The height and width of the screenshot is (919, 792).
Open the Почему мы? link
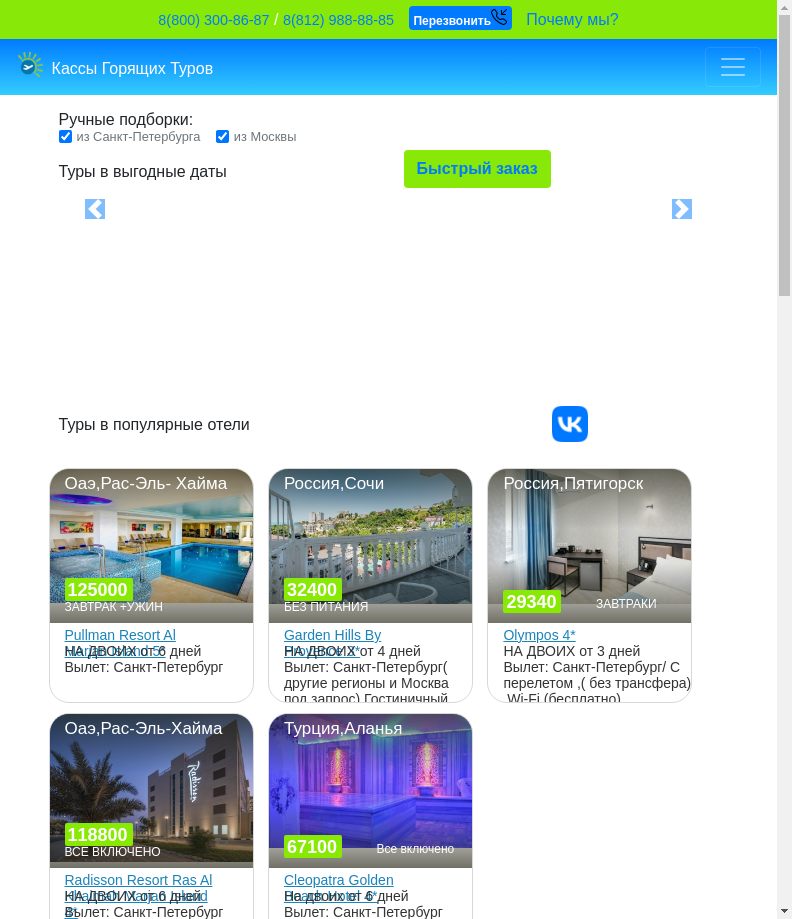click(x=572, y=19)
